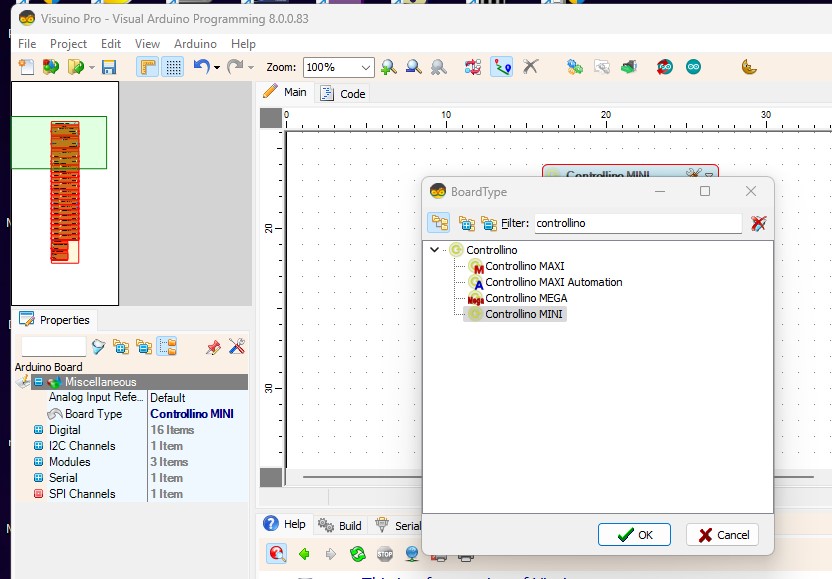Click the crescent moon dark theme icon
This screenshot has width=832, height=579.
[749, 67]
